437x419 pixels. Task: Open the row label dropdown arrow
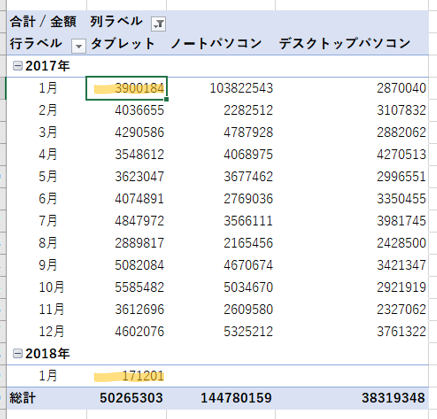[x=78, y=46]
